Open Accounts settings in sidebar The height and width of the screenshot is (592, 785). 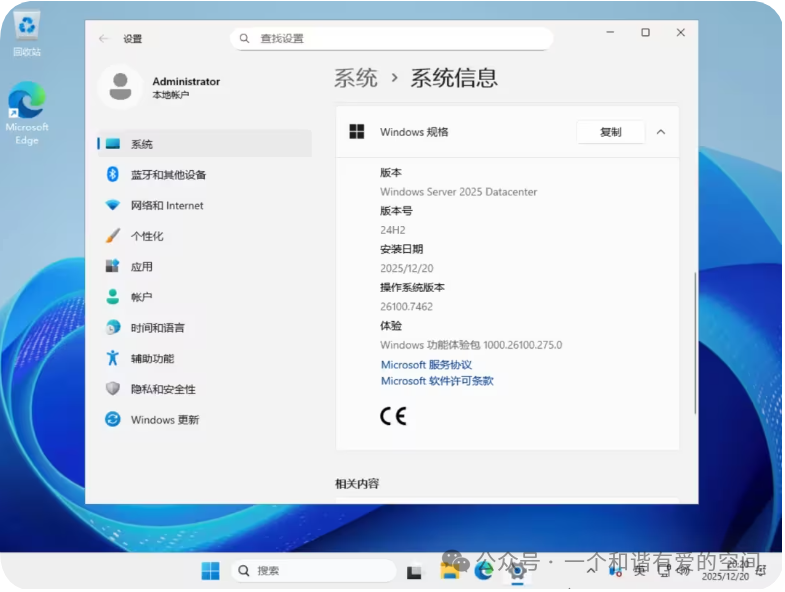point(141,297)
